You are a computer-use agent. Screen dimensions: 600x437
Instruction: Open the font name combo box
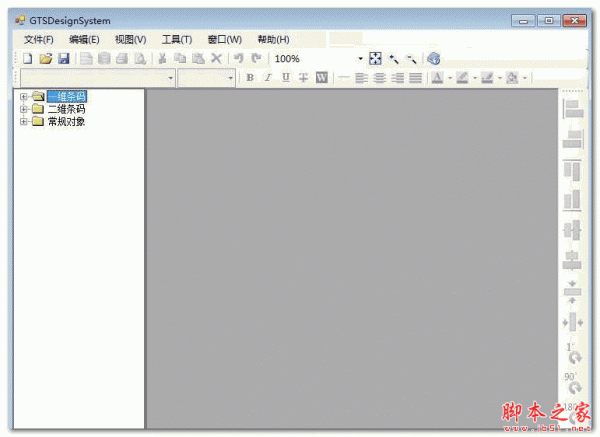tap(98, 78)
